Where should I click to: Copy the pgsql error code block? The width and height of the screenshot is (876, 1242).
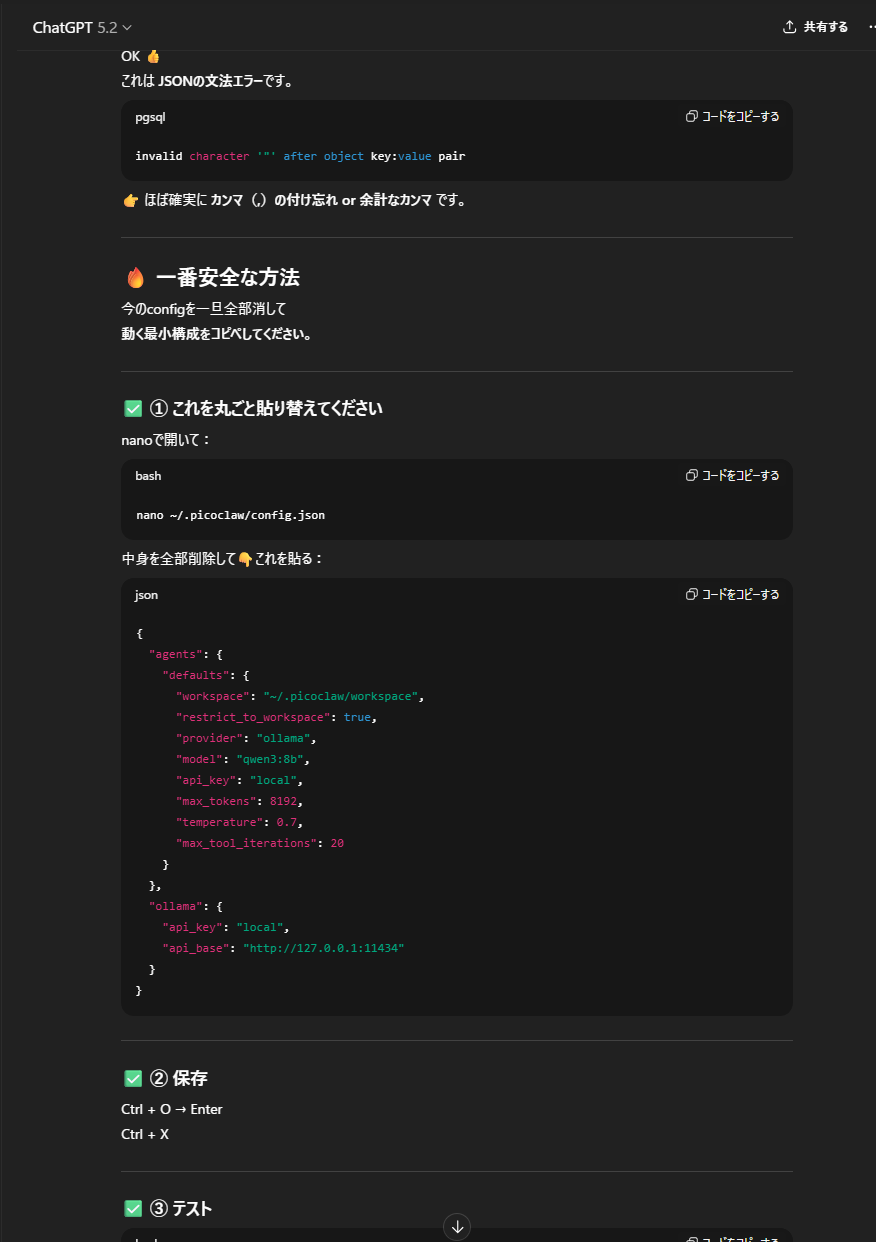click(x=732, y=117)
